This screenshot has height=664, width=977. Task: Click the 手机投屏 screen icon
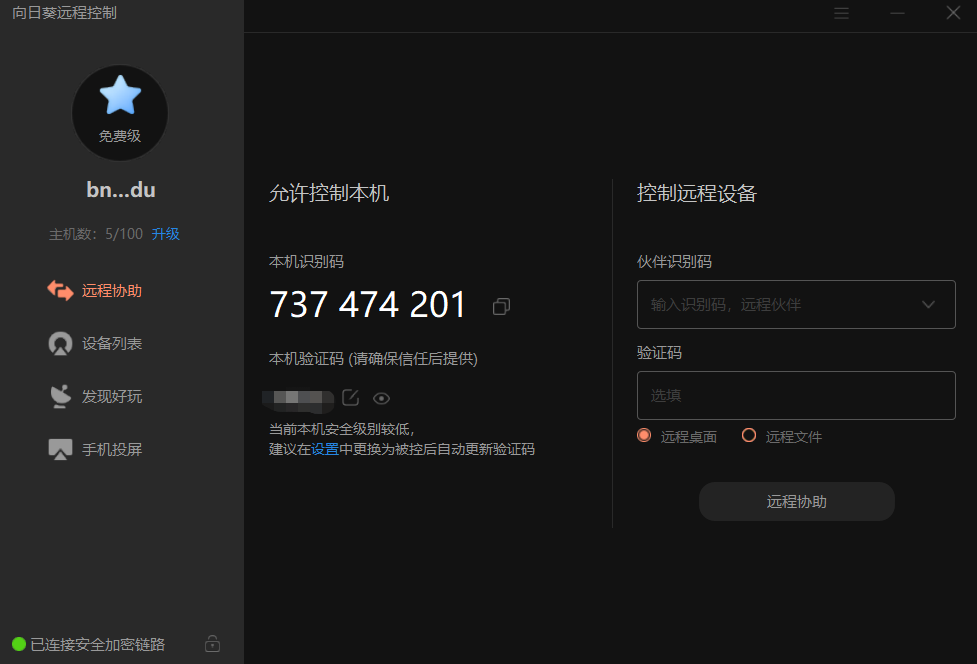pos(60,449)
